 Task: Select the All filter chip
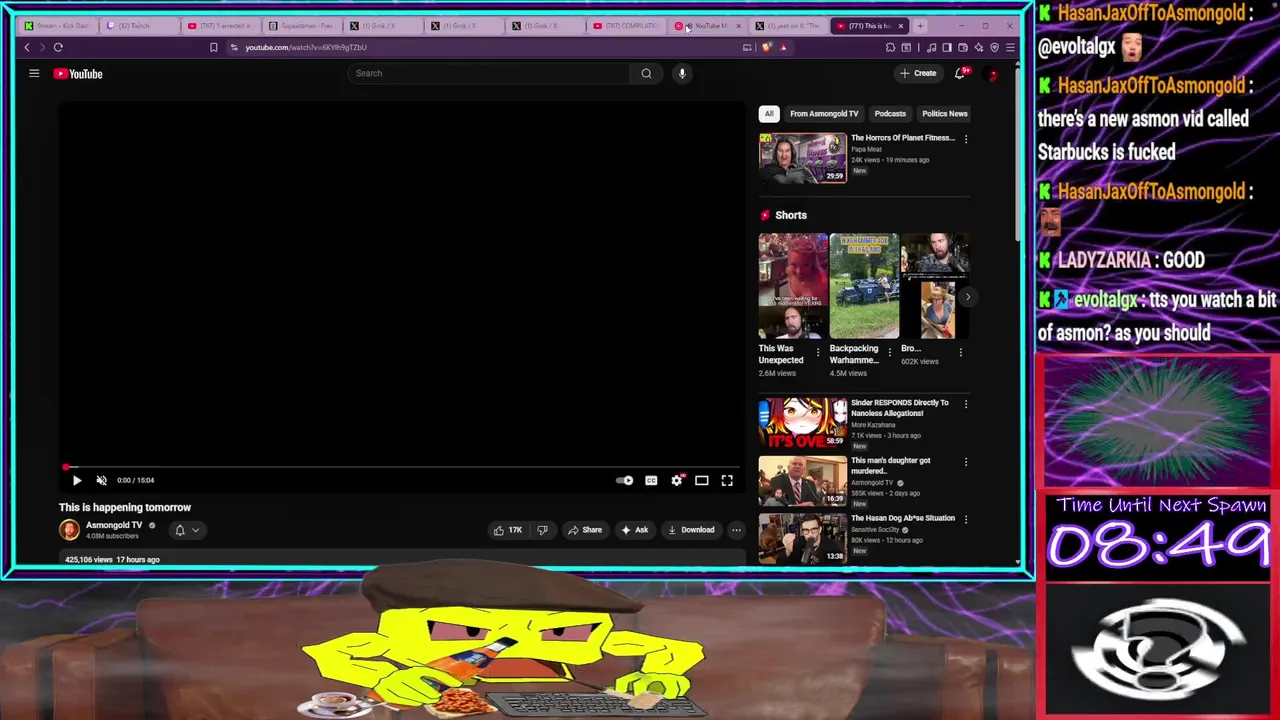[769, 114]
